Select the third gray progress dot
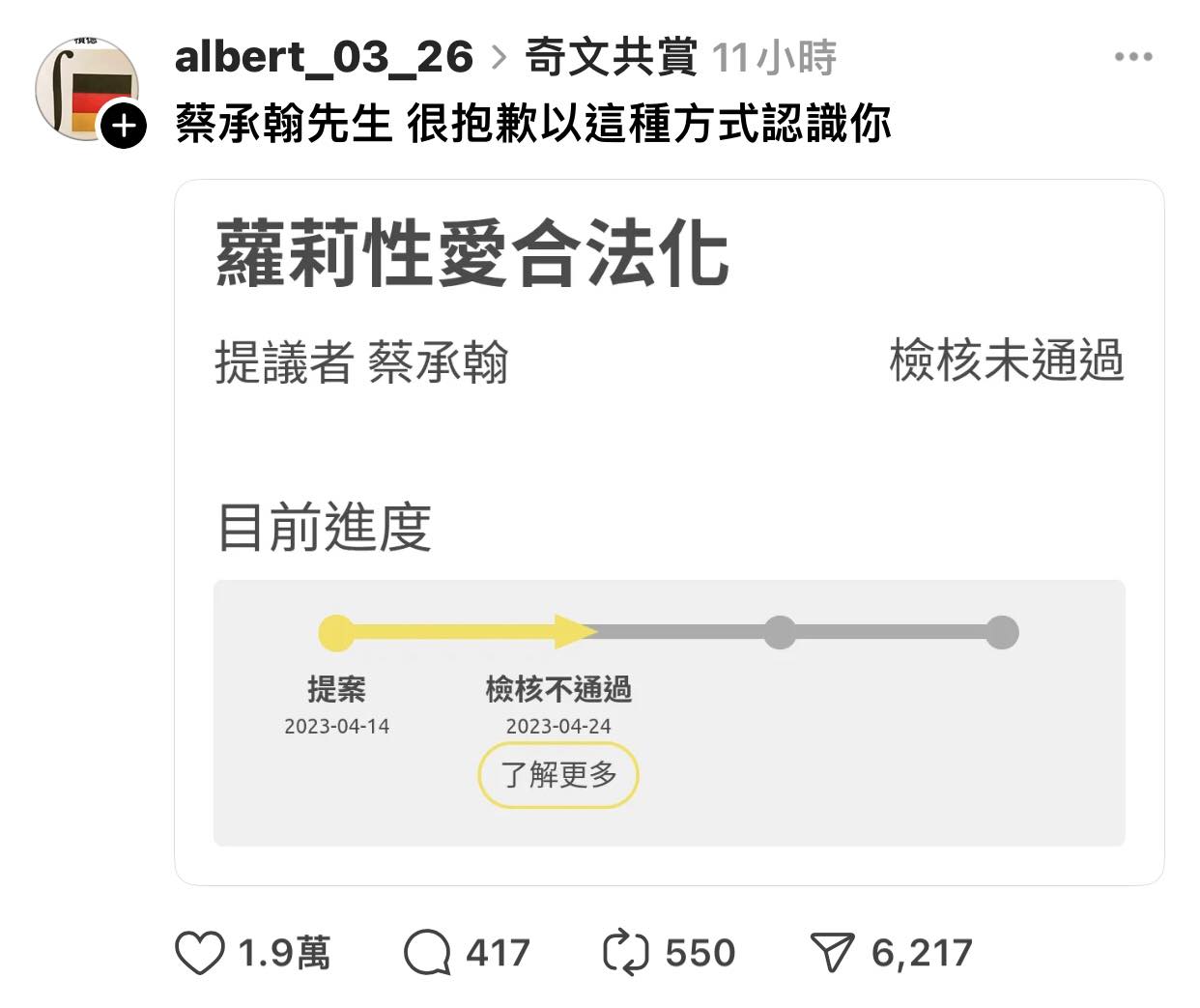This screenshot has height=1008, width=1200. tap(780, 633)
